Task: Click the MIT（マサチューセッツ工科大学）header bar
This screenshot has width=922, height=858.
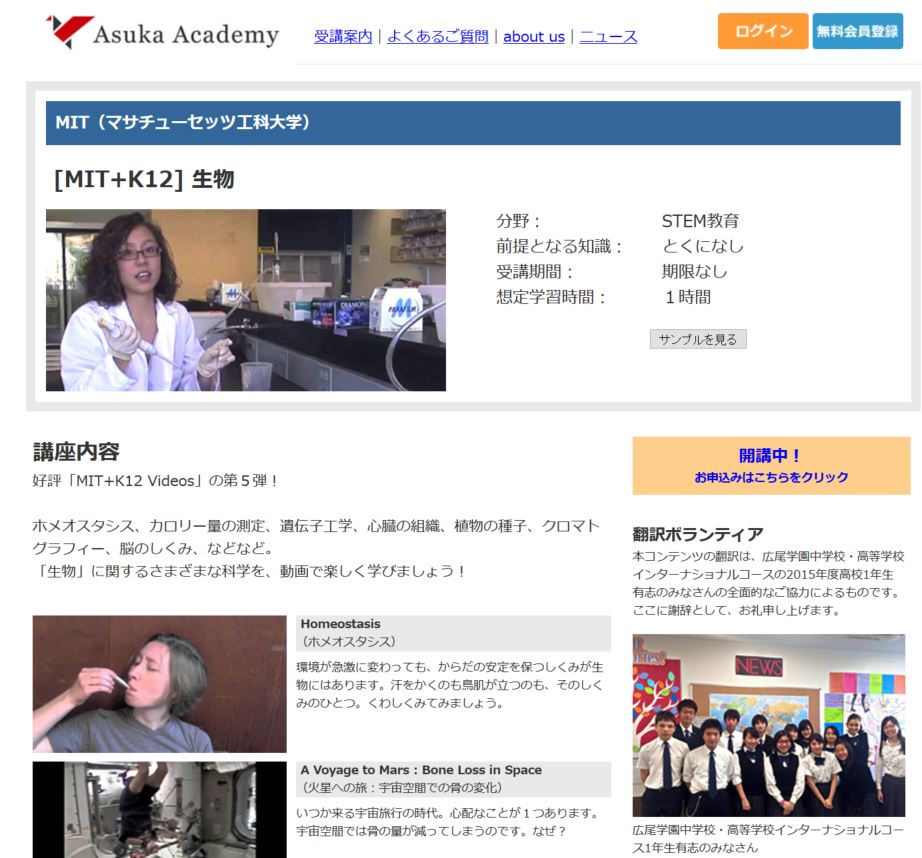Action: (473, 123)
